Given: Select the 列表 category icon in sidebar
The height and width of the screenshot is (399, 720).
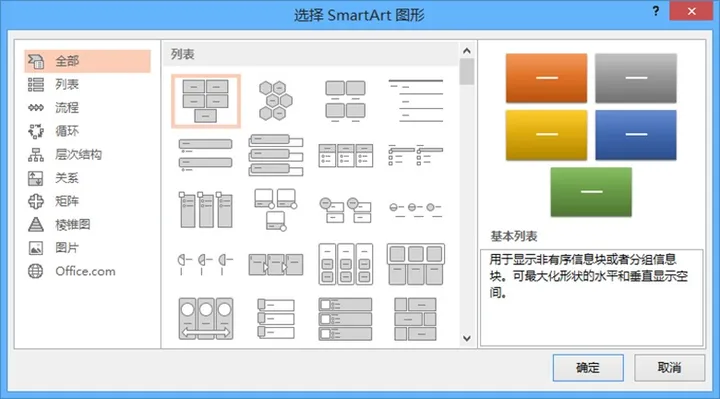Looking at the screenshot, I should pos(36,84).
